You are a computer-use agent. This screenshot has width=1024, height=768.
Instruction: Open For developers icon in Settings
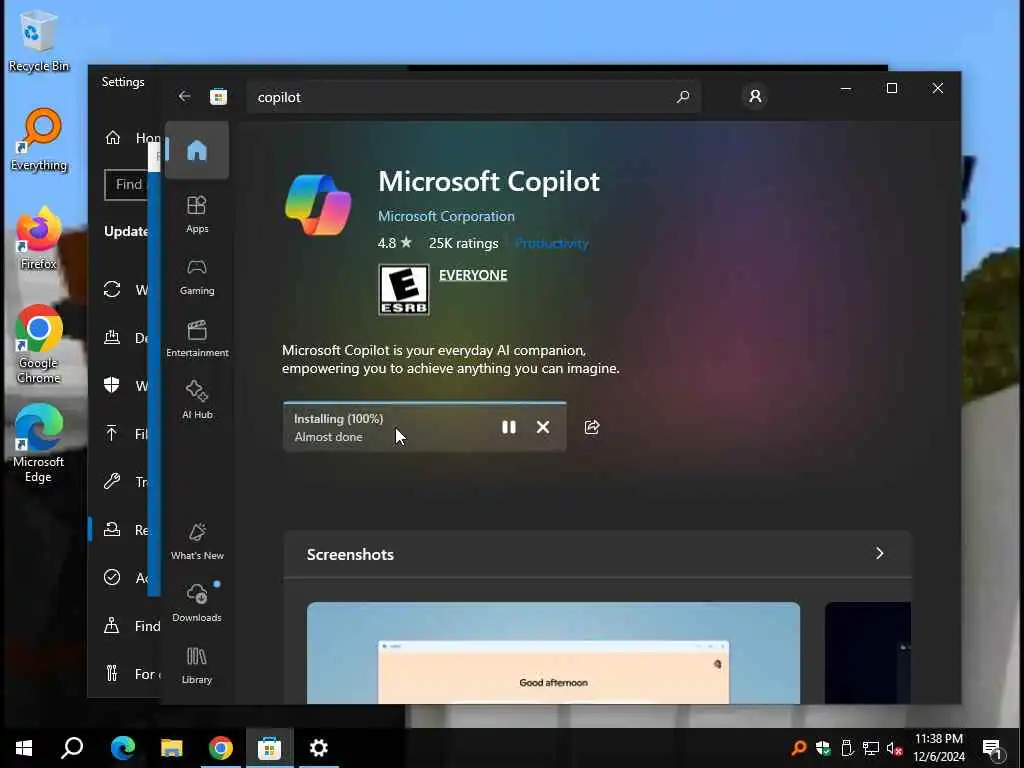tap(112, 673)
